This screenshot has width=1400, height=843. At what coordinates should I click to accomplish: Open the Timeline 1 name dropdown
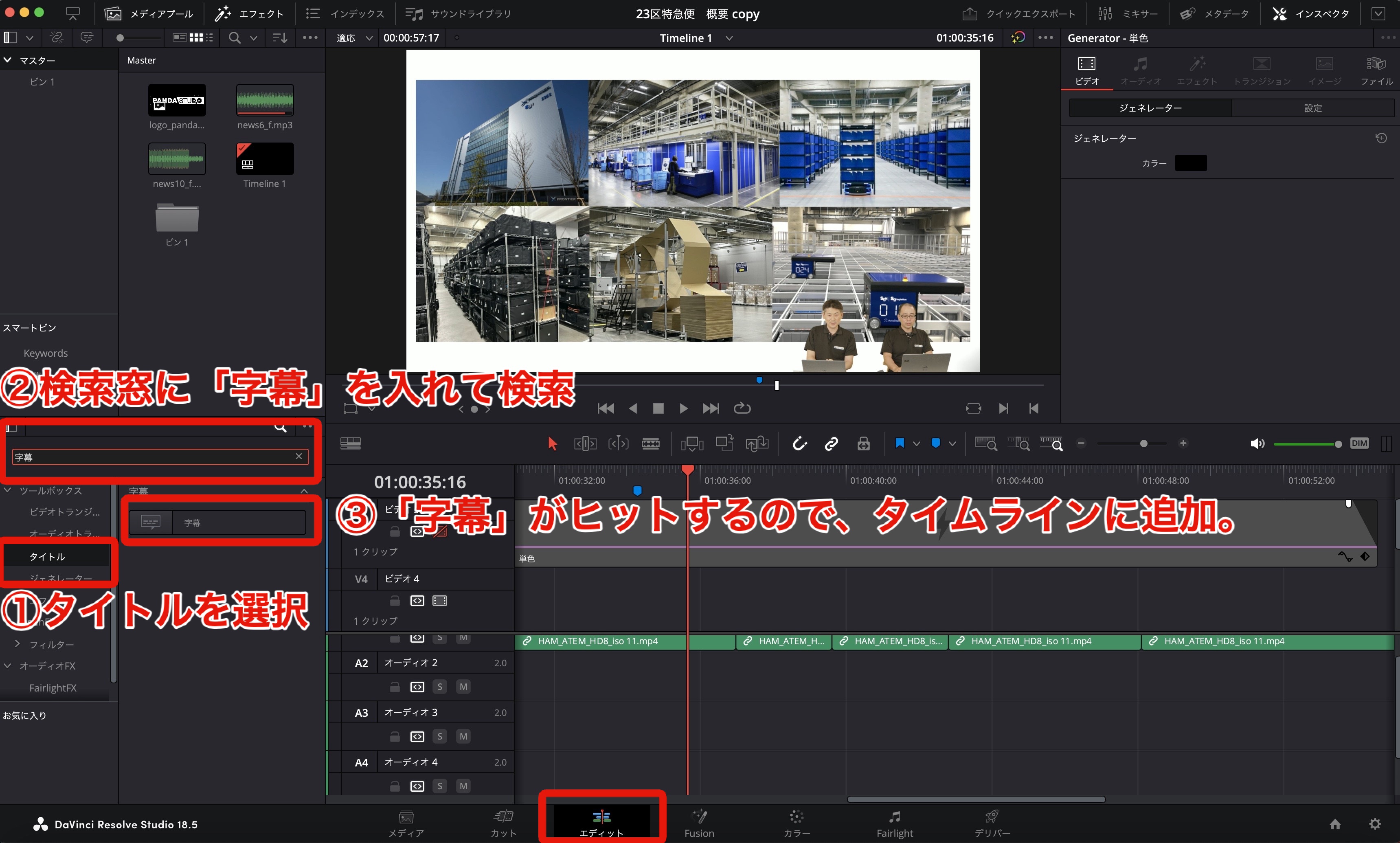point(729,38)
